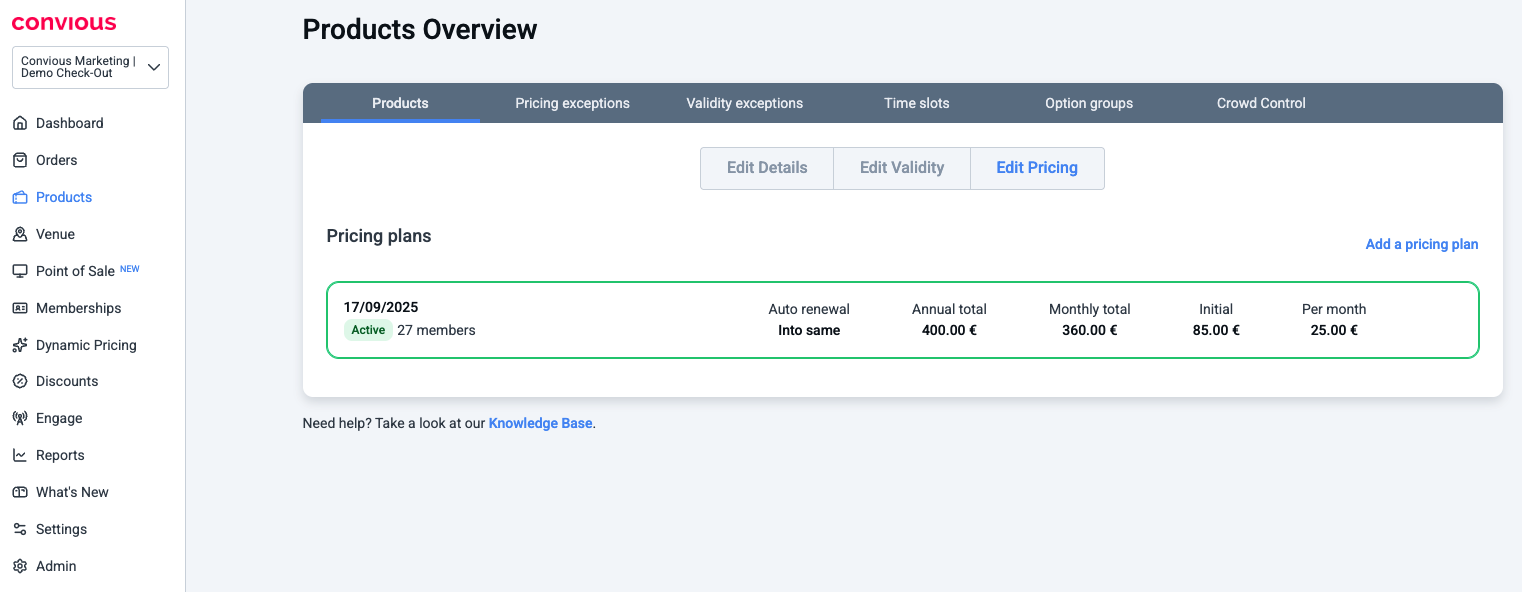Click the Edit Pricing button
1522x592 pixels.
(x=1037, y=168)
